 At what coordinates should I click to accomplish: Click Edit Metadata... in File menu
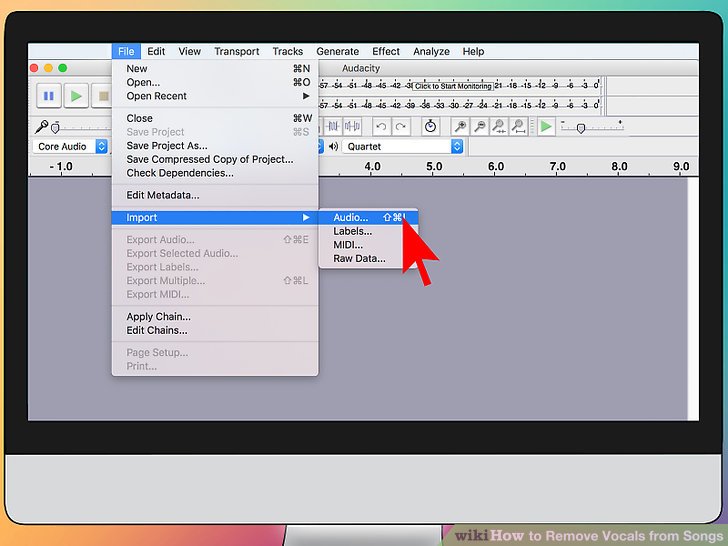coord(163,195)
